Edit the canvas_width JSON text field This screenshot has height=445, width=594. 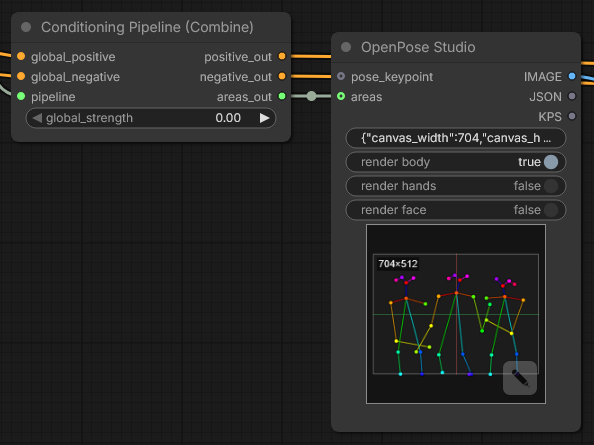pyautogui.click(x=456, y=138)
